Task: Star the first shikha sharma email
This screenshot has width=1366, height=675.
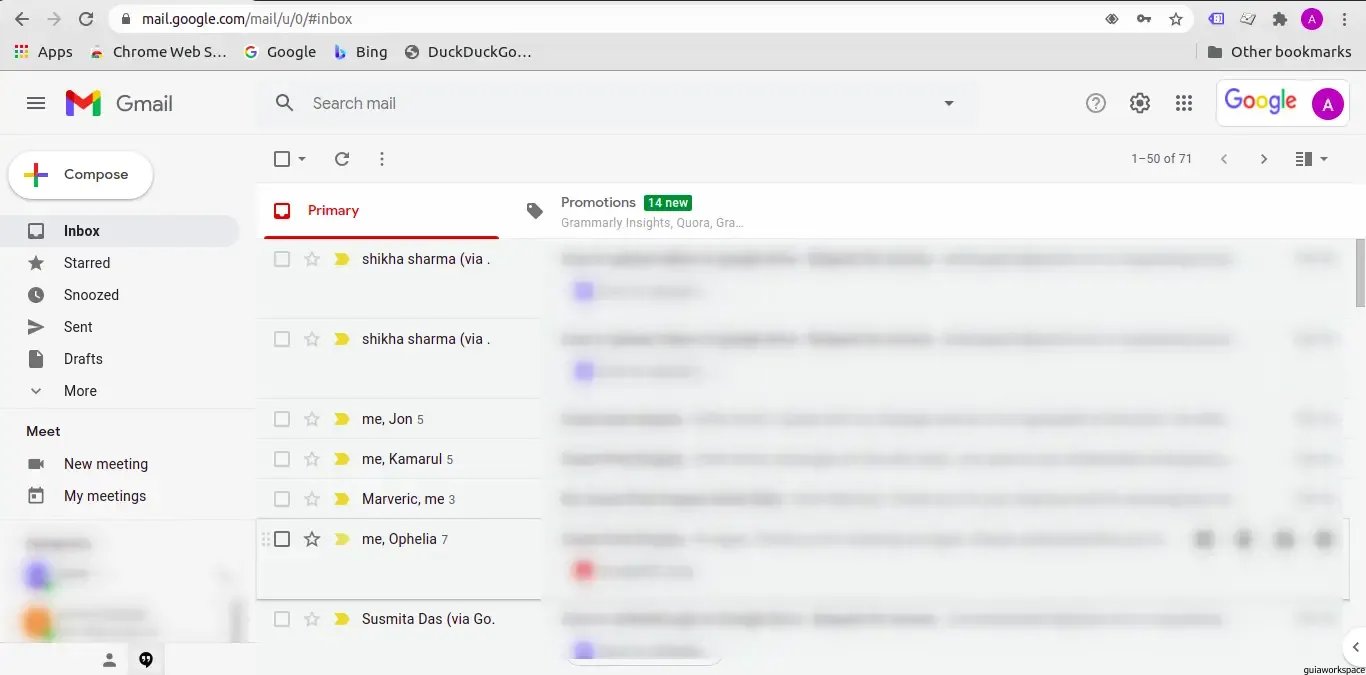Action: [x=312, y=259]
